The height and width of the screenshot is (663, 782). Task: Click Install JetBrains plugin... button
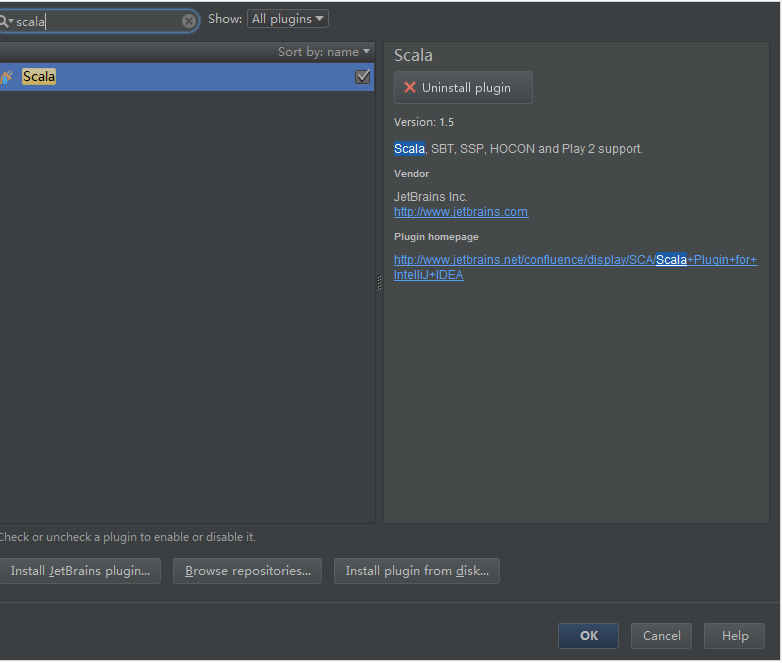tap(80, 571)
